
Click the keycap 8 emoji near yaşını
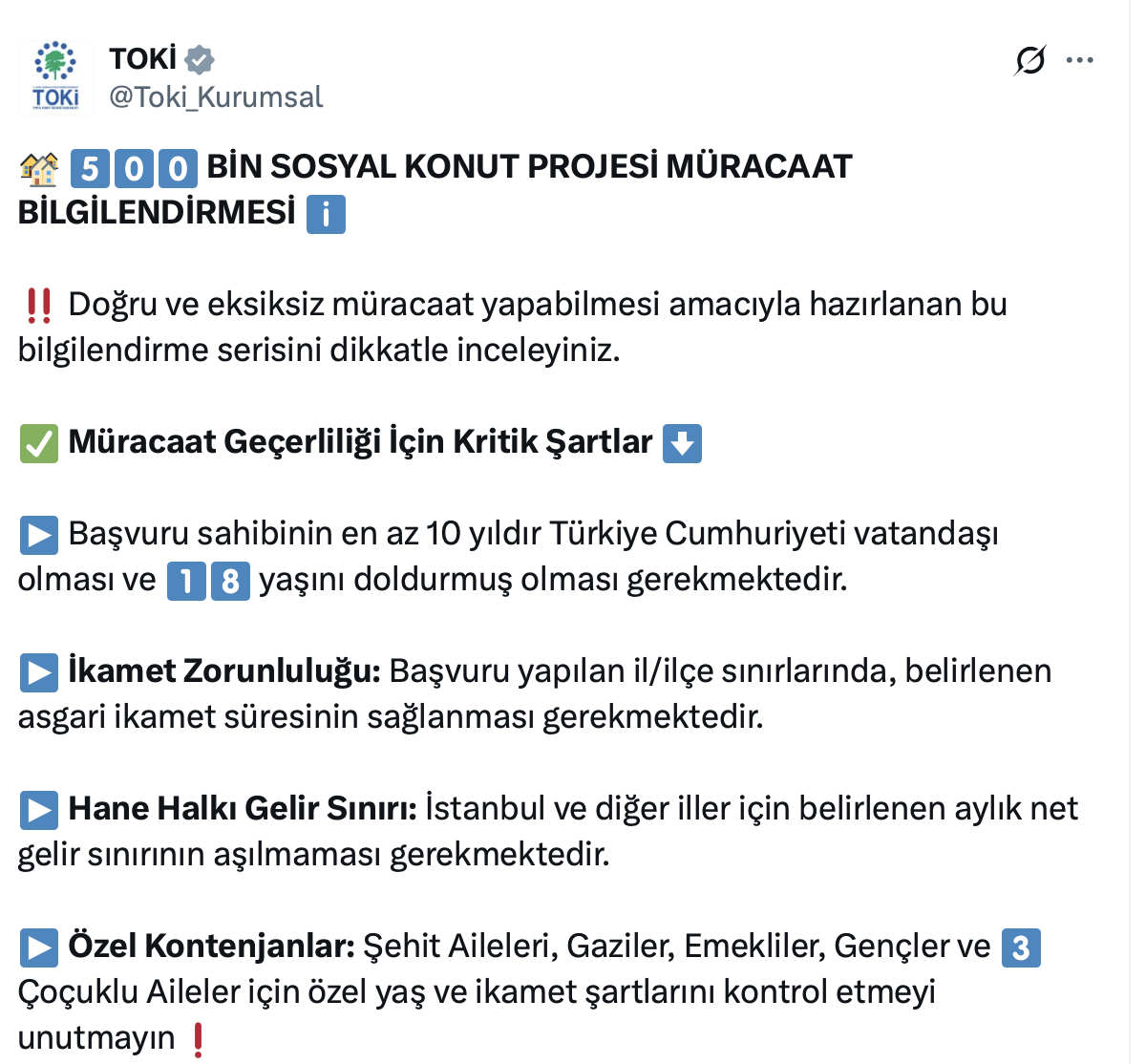[x=231, y=581]
